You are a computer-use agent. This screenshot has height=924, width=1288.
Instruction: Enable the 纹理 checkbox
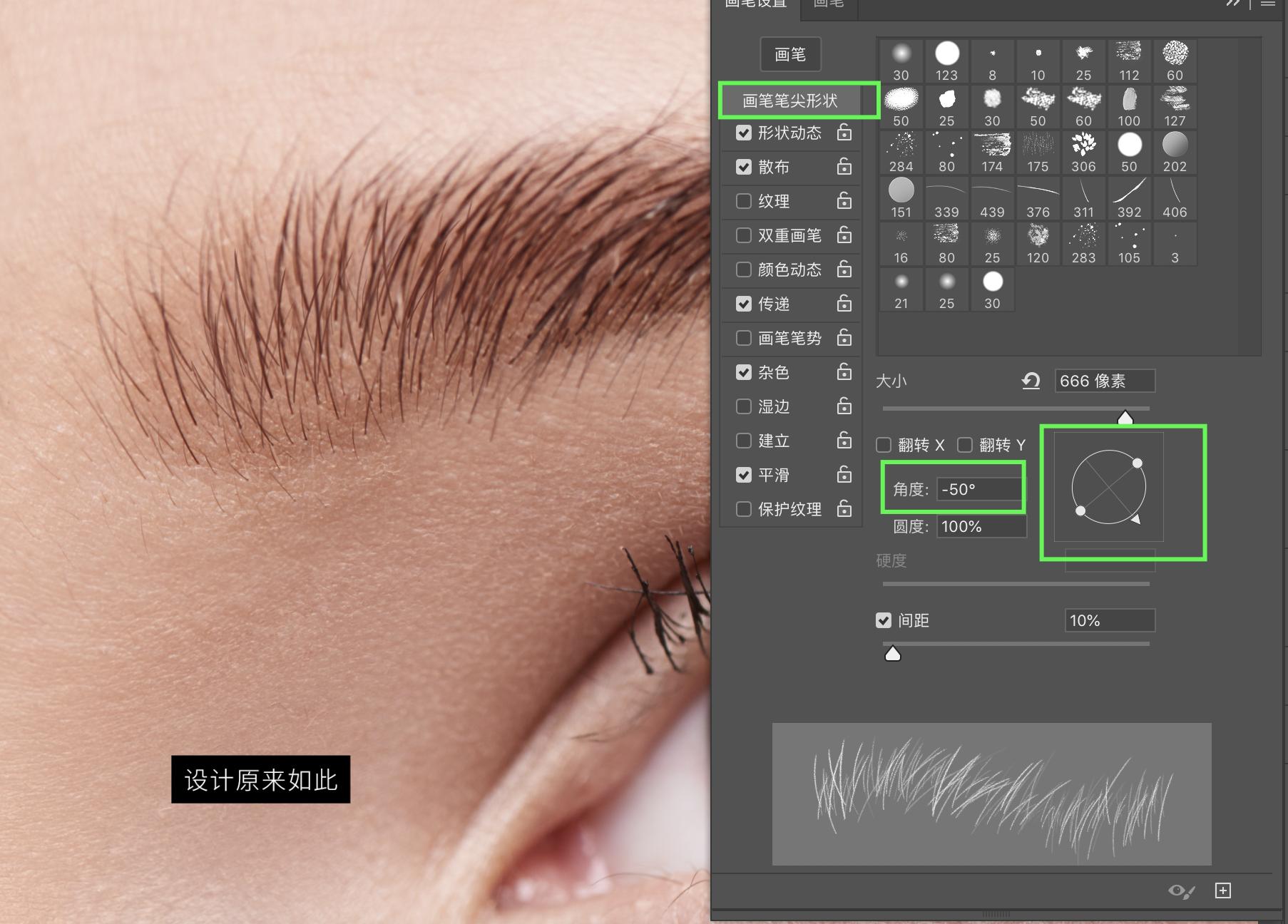click(744, 201)
